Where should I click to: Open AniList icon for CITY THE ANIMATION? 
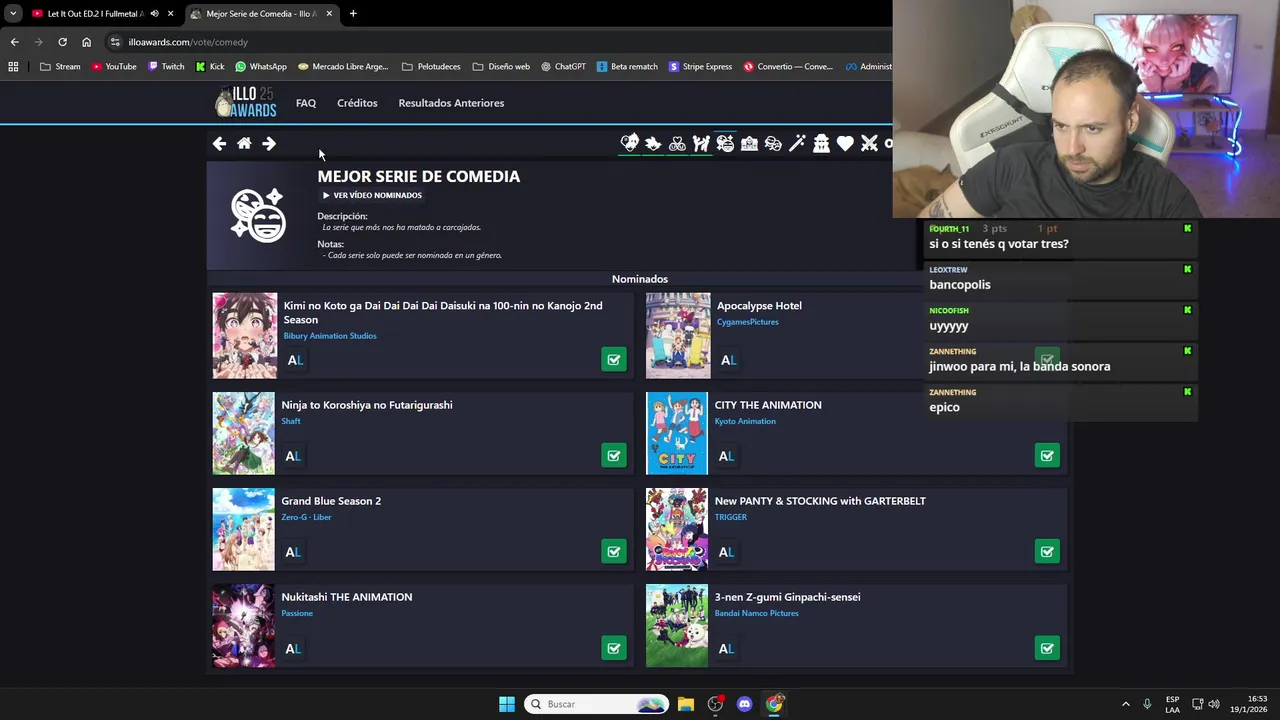point(726,456)
